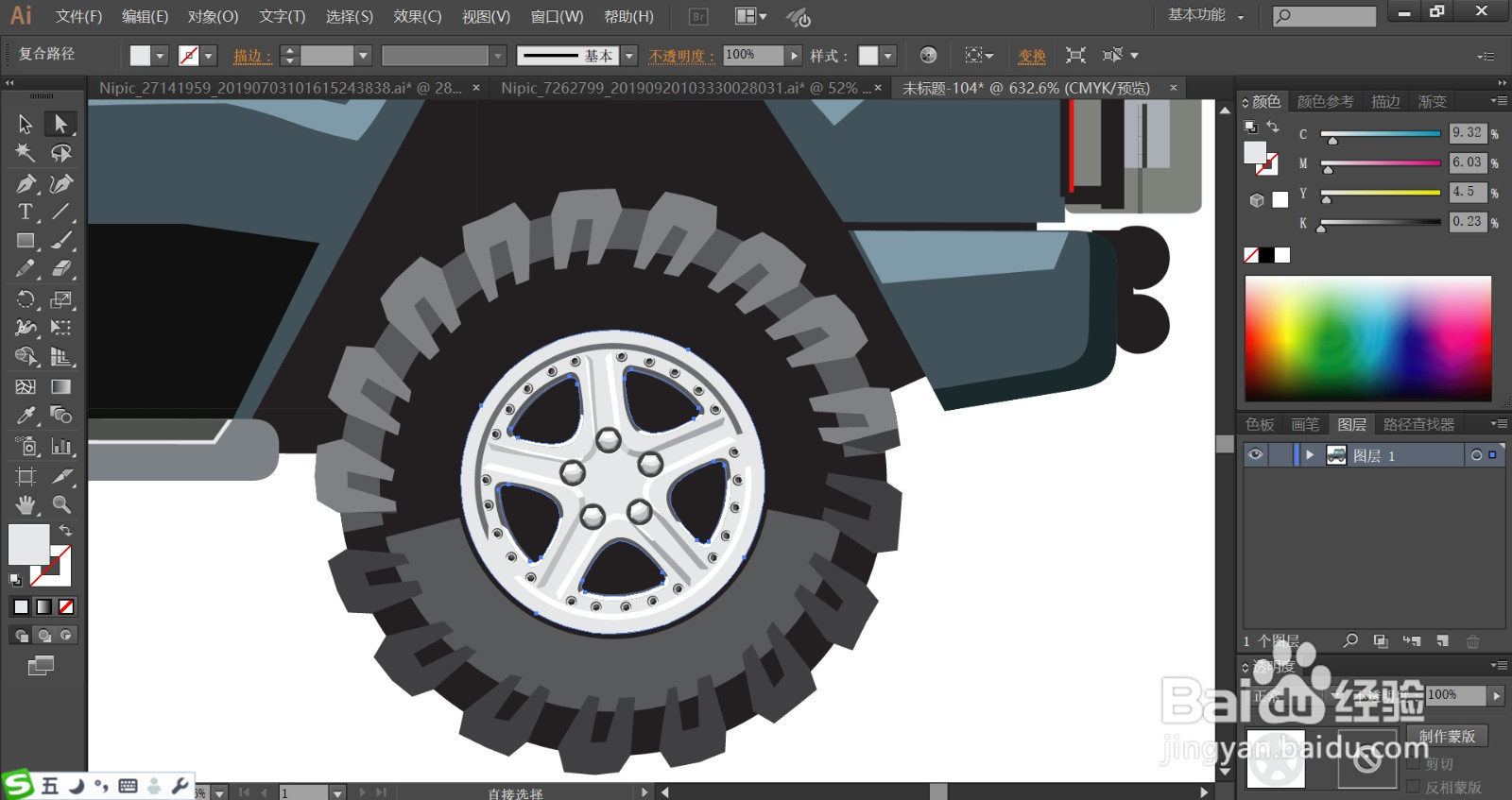Click the CMYK color spectrum bar

[x=1367, y=338]
